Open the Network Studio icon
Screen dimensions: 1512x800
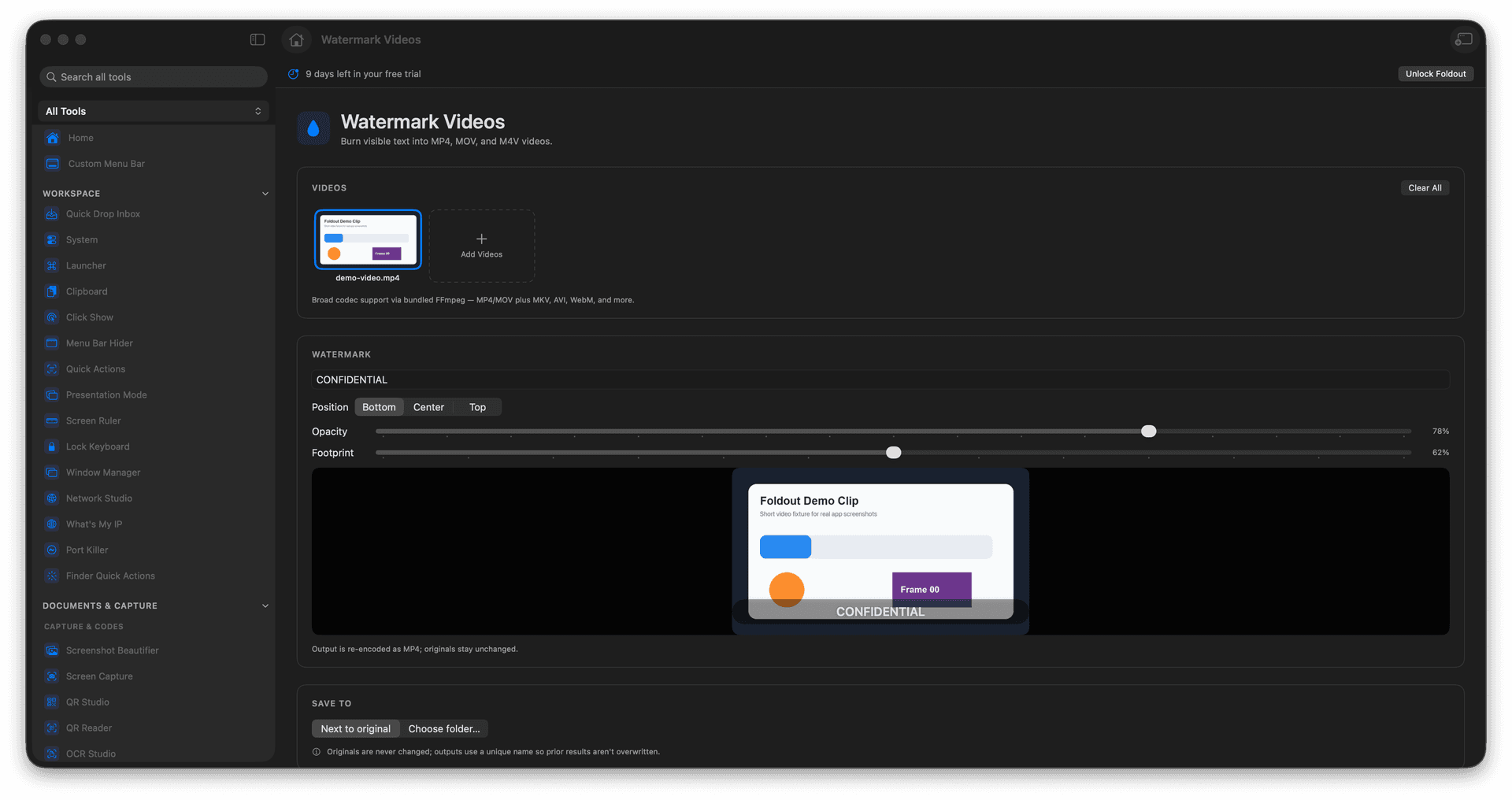pyautogui.click(x=52, y=498)
